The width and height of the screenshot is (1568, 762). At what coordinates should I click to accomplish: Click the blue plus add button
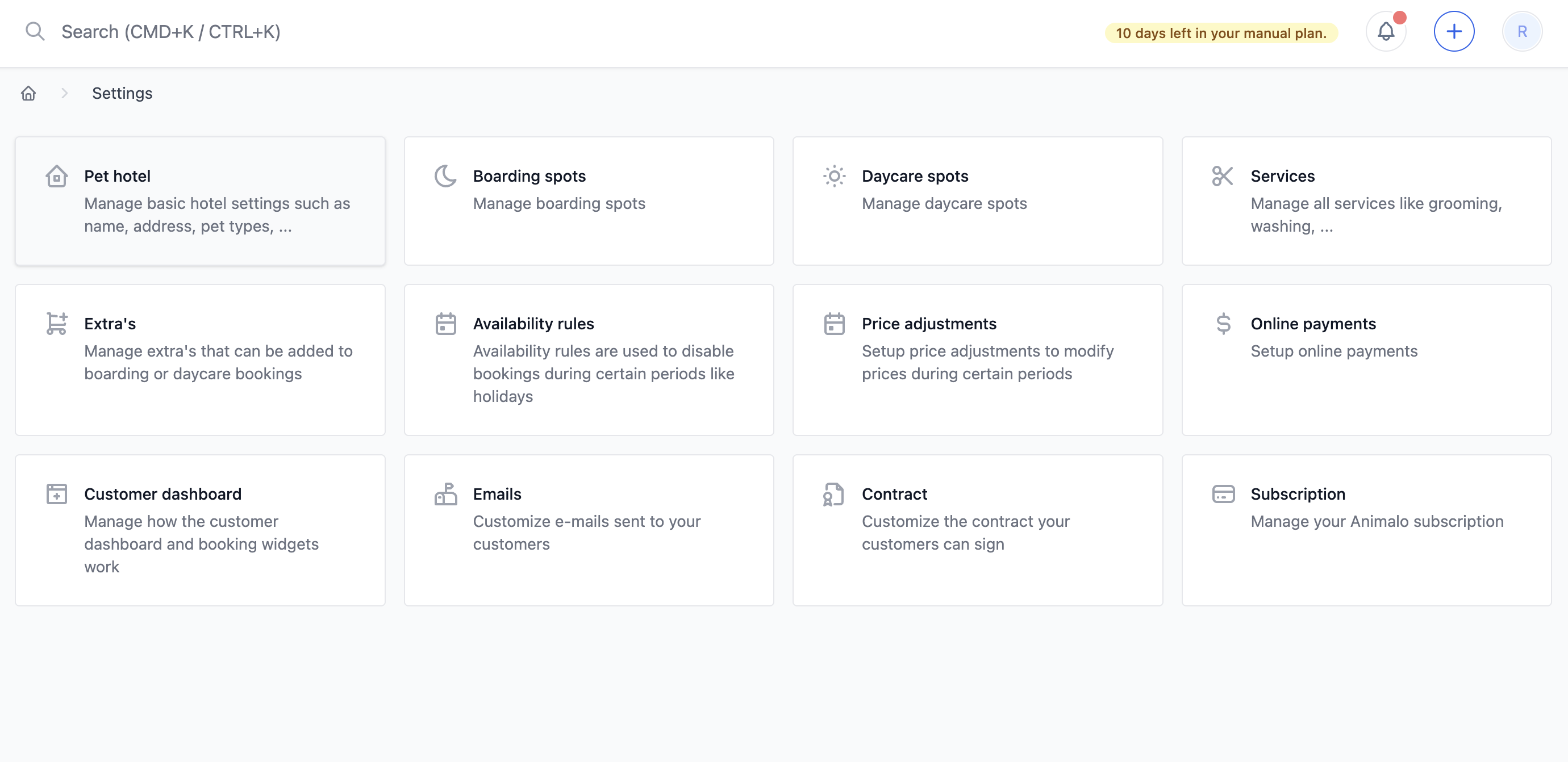coord(1454,32)
